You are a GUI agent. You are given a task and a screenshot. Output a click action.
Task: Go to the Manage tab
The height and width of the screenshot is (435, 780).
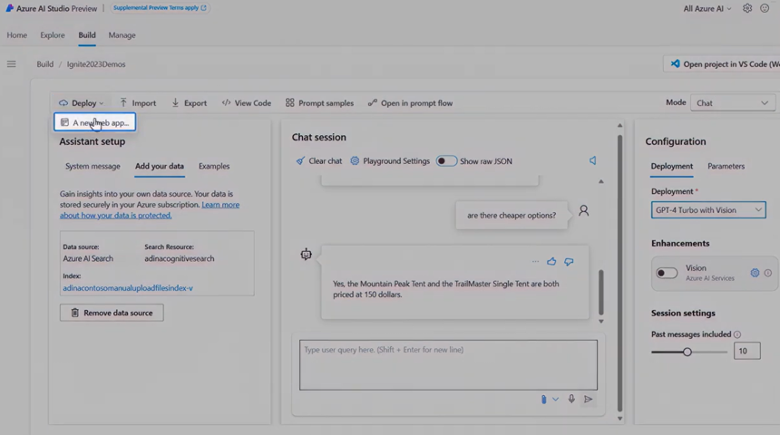coord(122,35)
